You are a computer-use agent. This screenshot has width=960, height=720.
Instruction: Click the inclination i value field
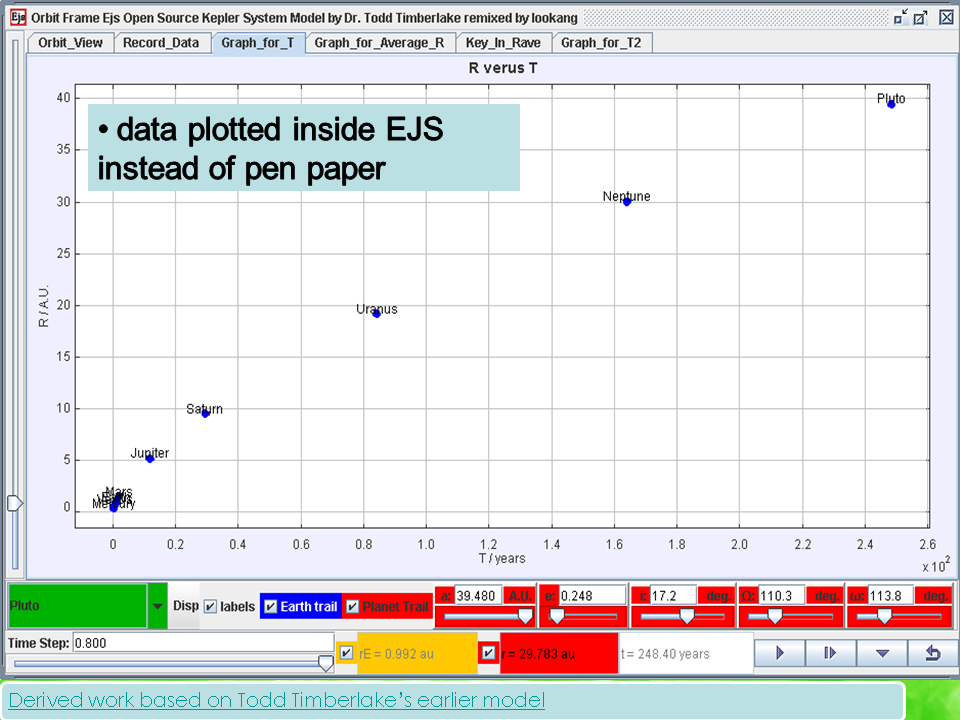click(x=673, y=596)
